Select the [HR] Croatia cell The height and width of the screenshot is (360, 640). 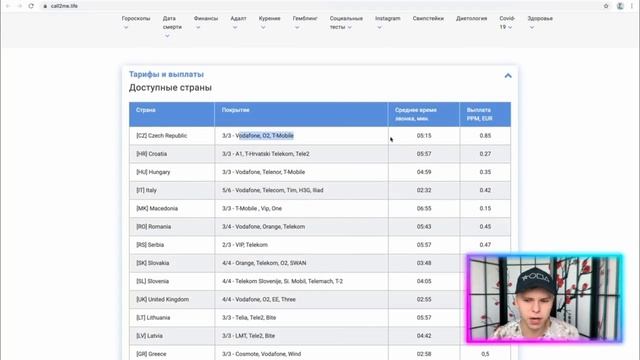click(x=172, y=154)
